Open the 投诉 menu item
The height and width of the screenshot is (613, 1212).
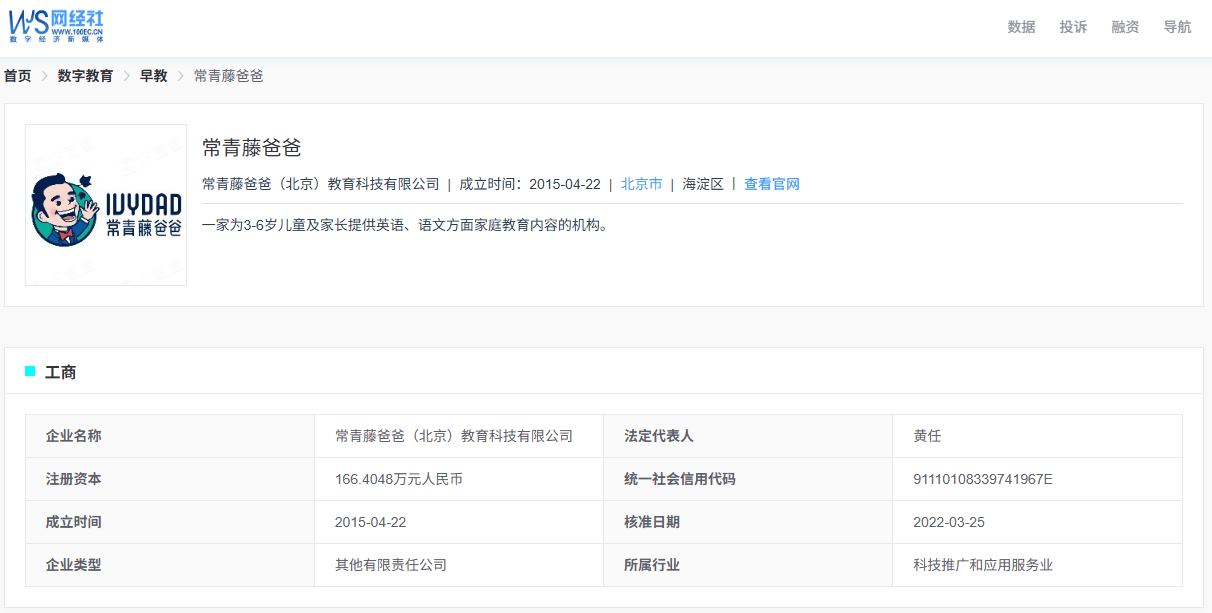click(1073, 27)
